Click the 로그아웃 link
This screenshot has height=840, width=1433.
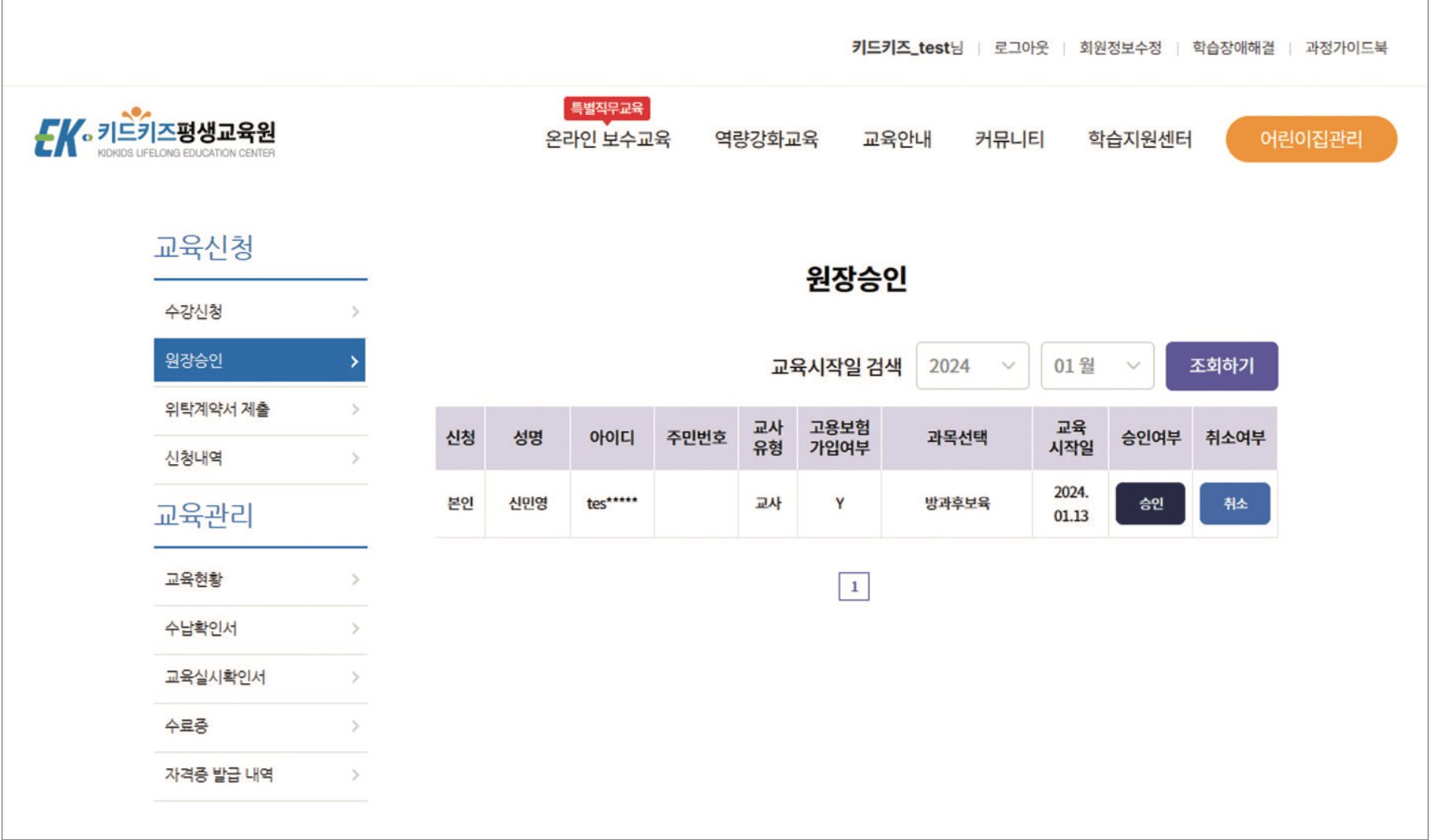[1021, 48]
